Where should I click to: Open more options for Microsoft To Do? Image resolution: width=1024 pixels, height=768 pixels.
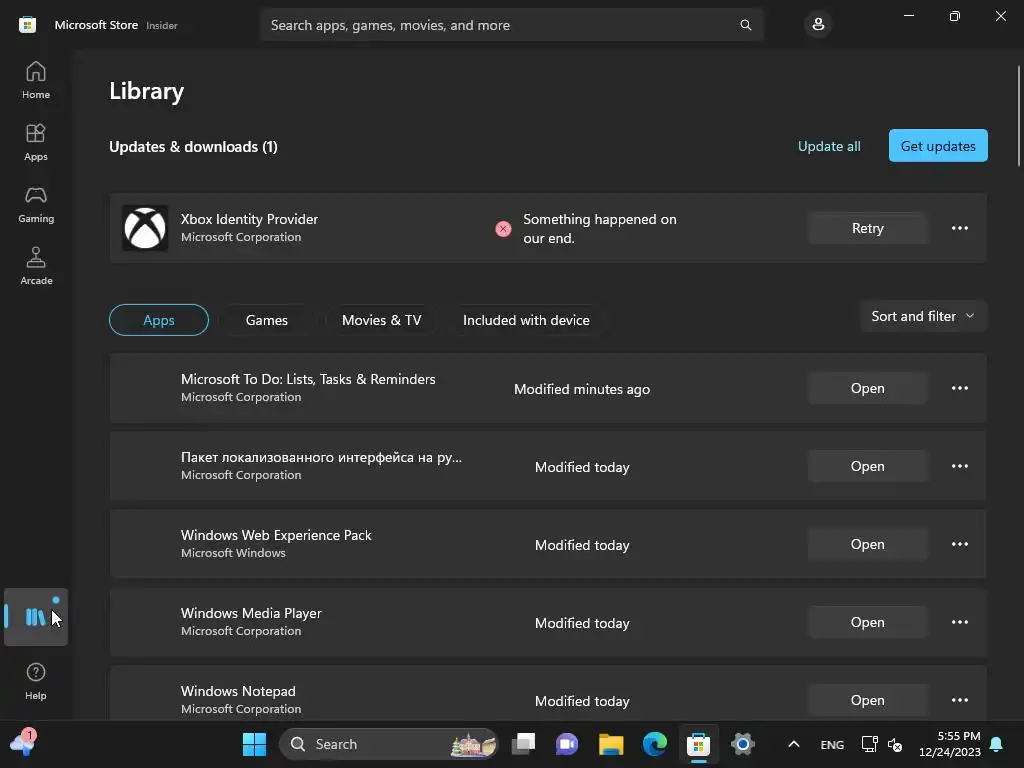pyautogui.click(x=959, y=388)
